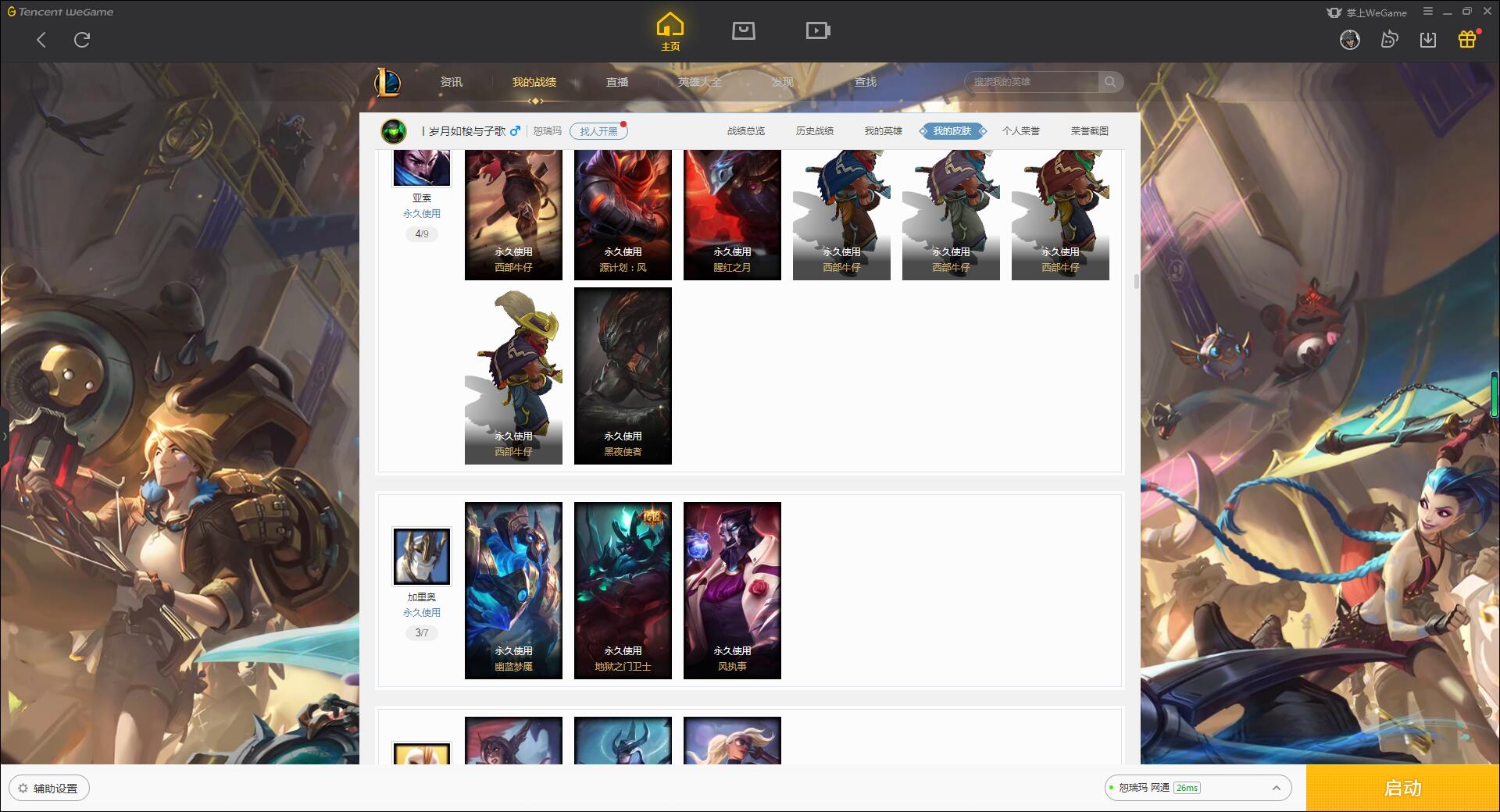The width and height of the screenshot is (1500, 812).
Task: Open the store bag icon tab
Action: click(743, 30)
